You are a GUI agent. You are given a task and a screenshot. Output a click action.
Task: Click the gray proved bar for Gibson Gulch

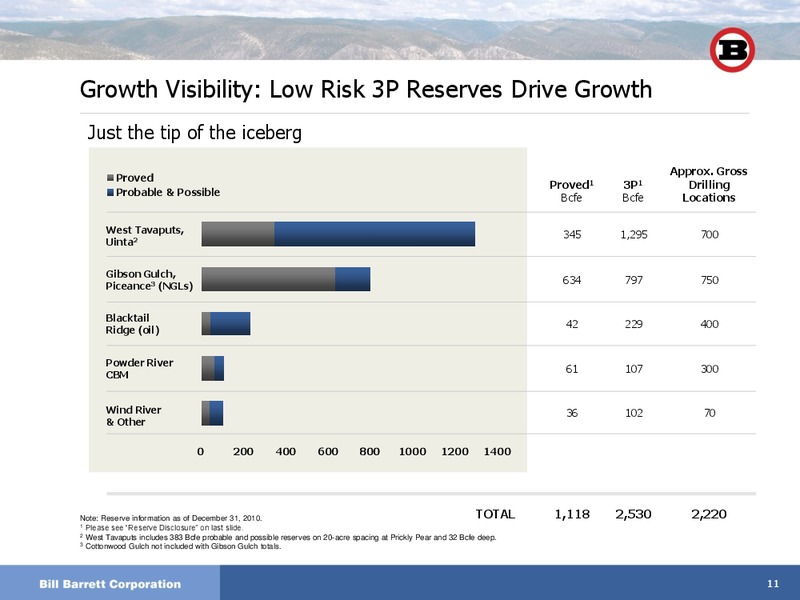click(268, 279)
